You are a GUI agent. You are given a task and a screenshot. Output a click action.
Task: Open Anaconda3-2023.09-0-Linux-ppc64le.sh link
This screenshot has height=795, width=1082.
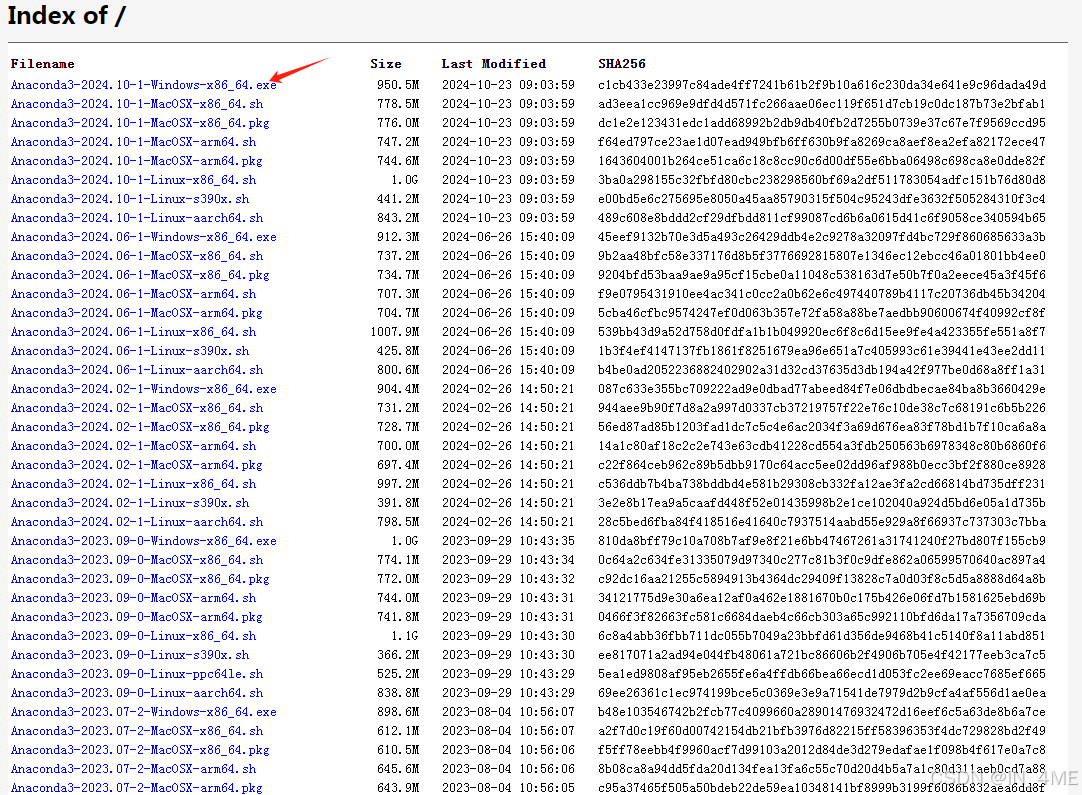coord(137,674)
